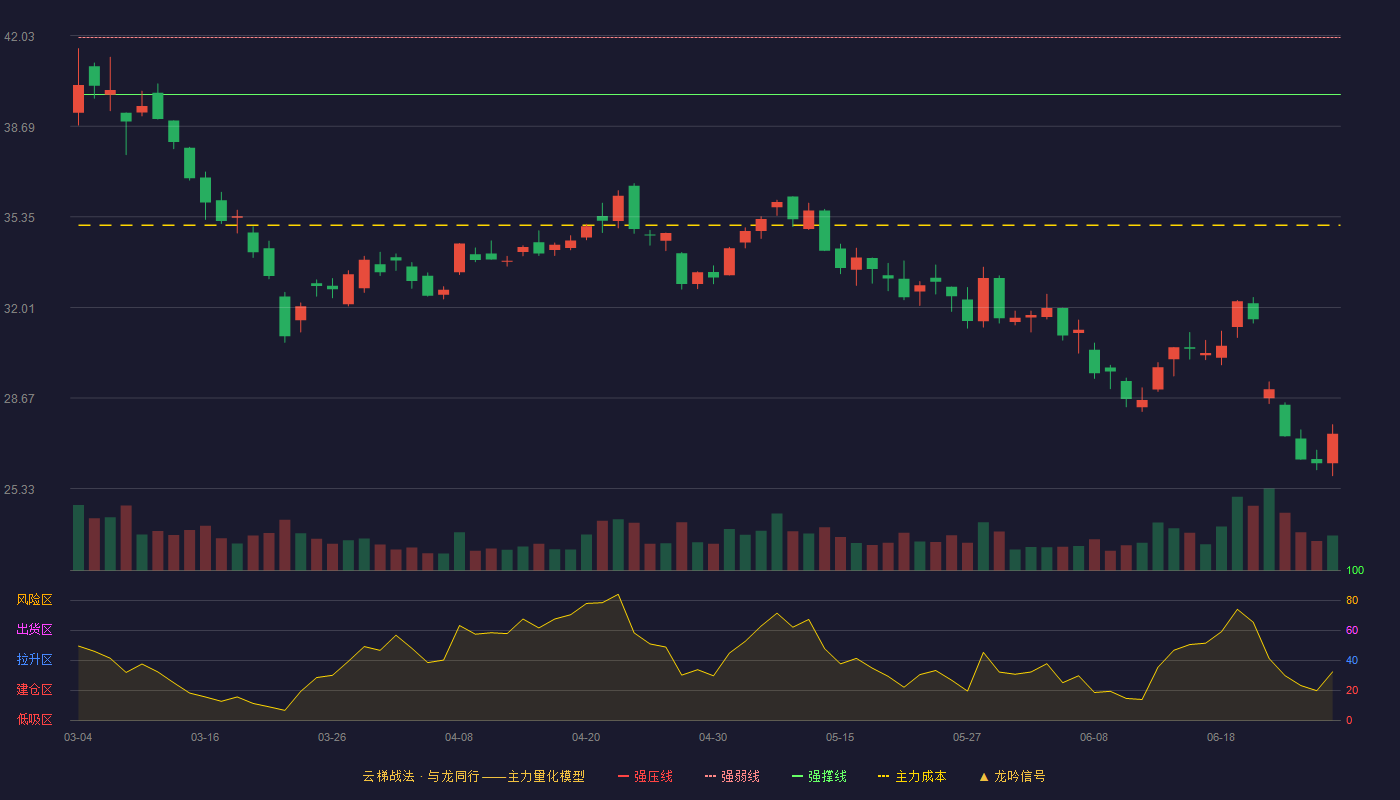The width and height of the screenshot is (1400, 800).
Task: Select the 拉升区 zone label
Action: 34,660
